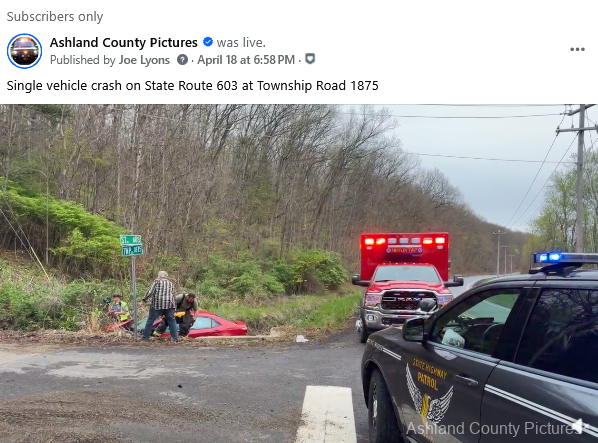Click the Subscribers only label

point(55,16)
